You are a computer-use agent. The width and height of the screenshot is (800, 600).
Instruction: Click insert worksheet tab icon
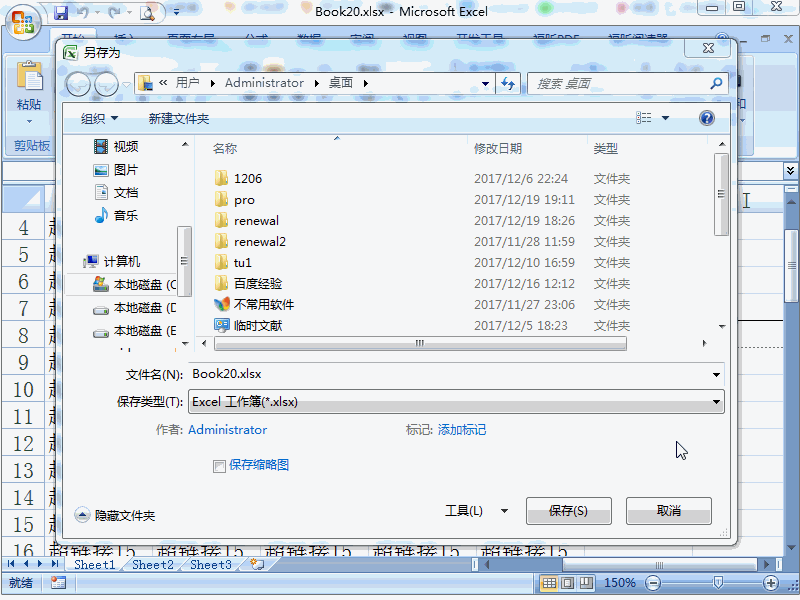[x=257, y=564]
